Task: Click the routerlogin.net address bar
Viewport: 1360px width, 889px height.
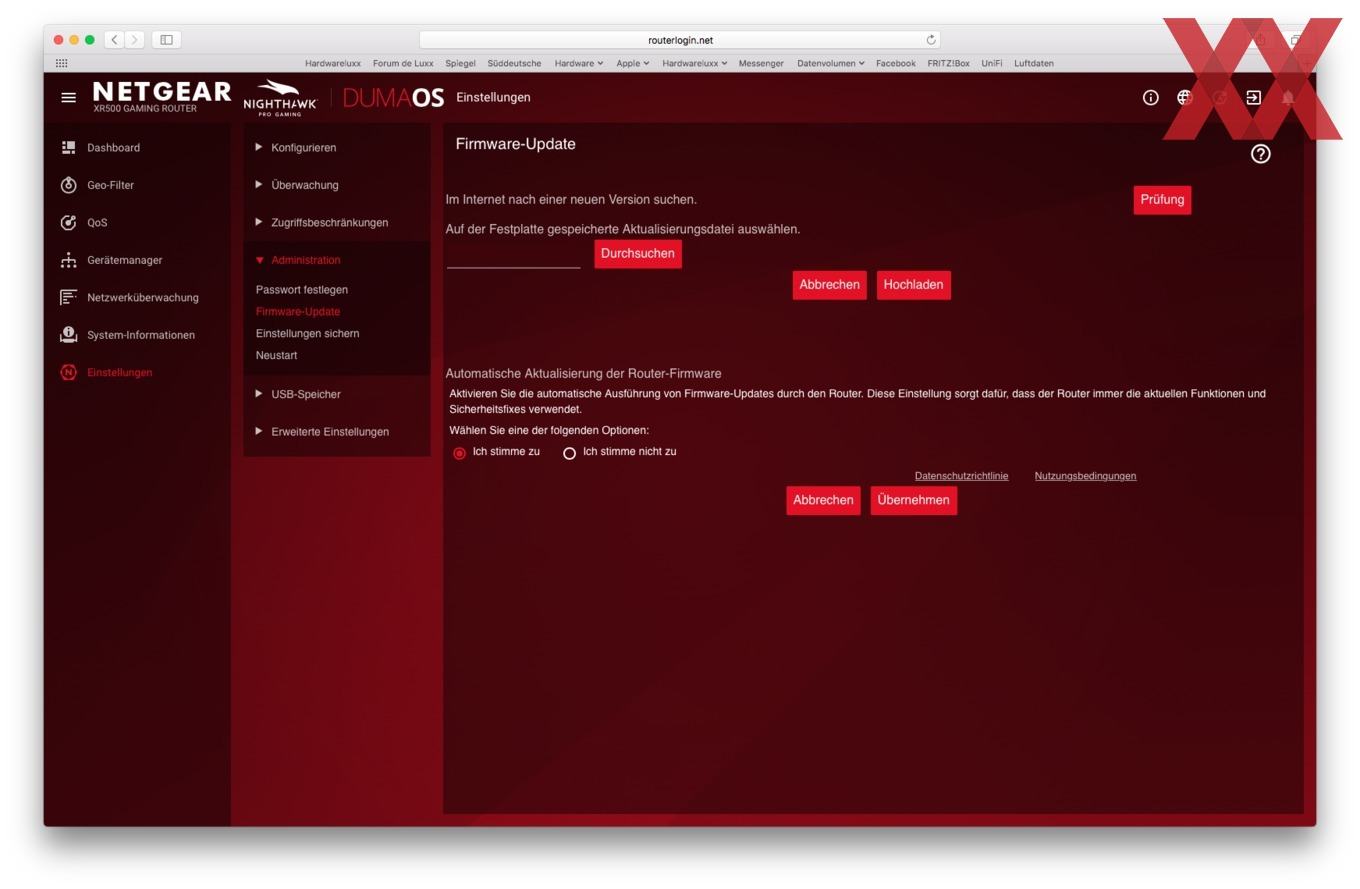Action: pyautogui.click(x=680, y=40)
